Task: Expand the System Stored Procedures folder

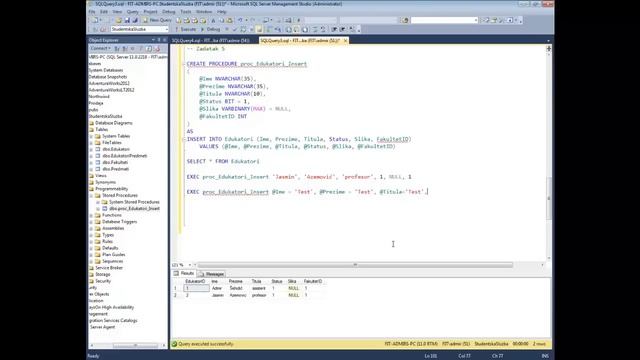Action: tap(98, 202)
